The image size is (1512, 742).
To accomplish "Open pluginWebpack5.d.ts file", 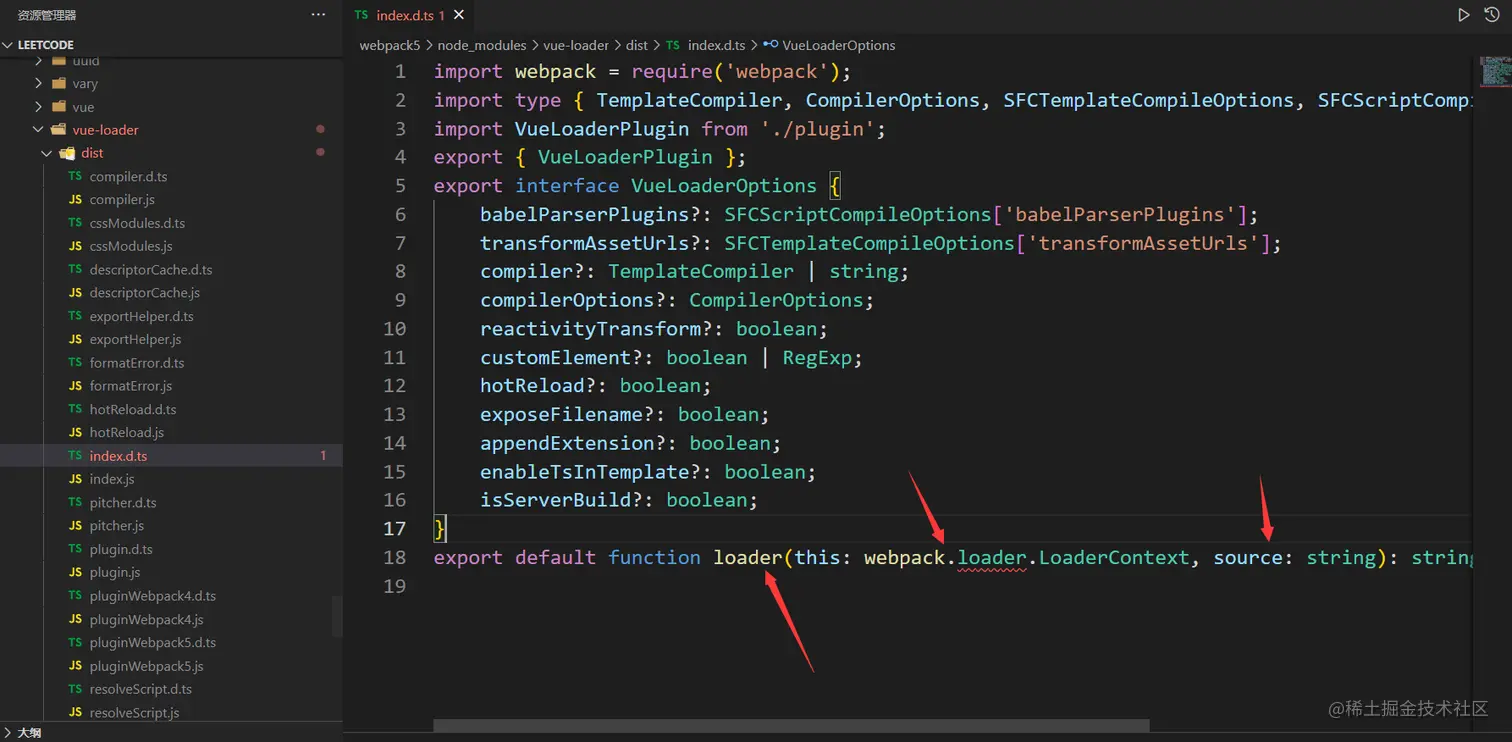I will pos(153,642).
